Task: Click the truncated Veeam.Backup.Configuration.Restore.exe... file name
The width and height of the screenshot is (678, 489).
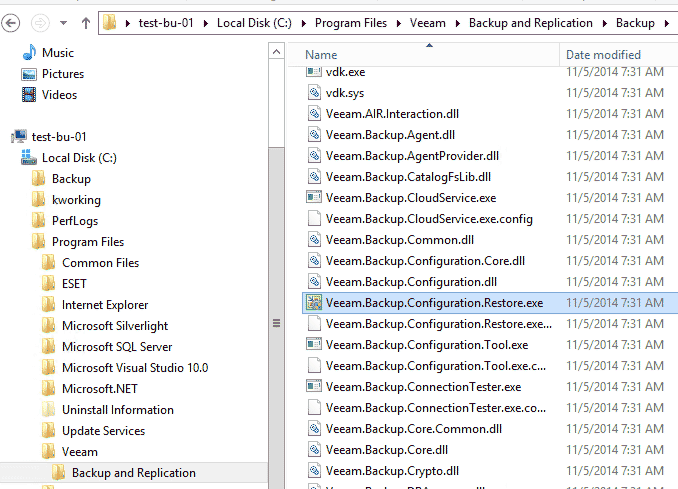Action: click(x=439, y=324)
